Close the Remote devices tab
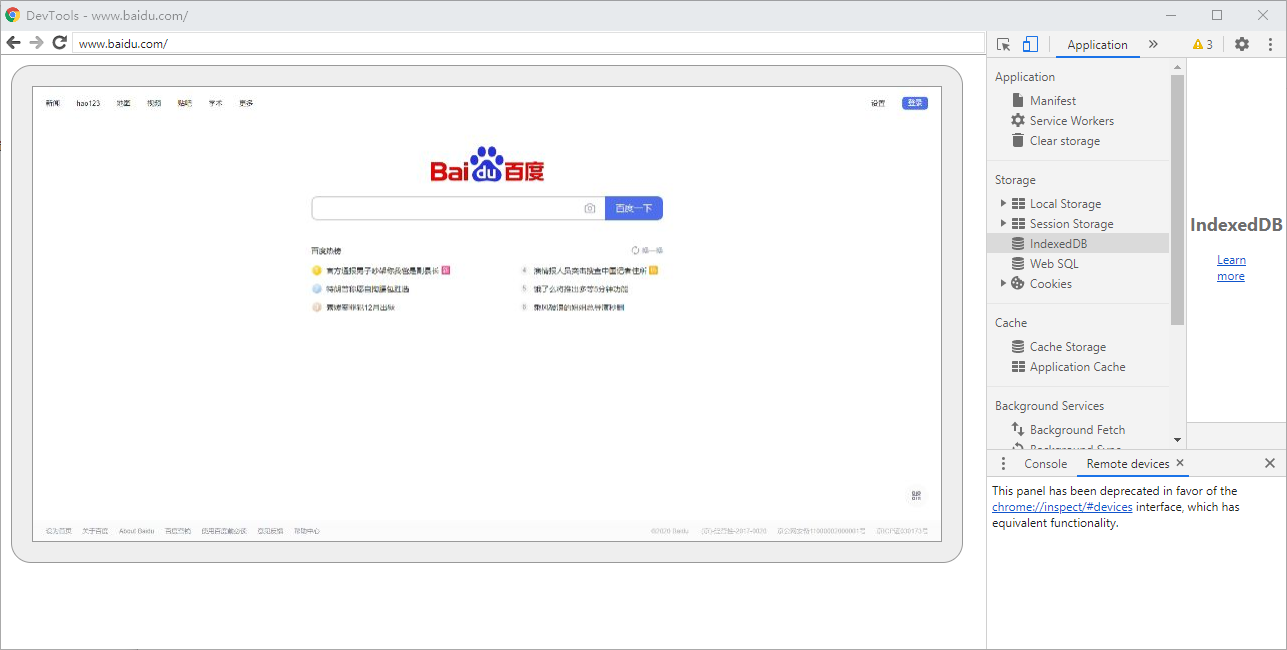Screen dimensions: 1287x650 click(1180, 463)
